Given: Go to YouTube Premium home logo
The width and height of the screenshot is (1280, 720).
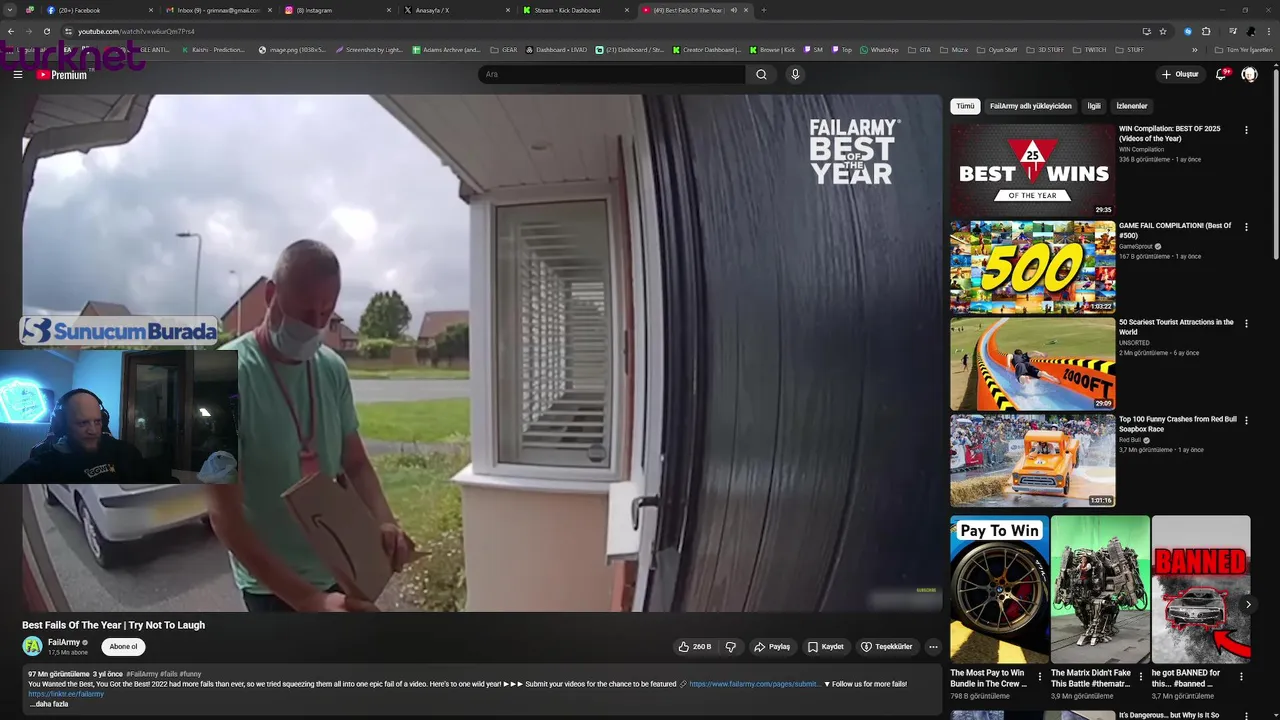Looking at the screenshot, I should [x=61, y=75].
